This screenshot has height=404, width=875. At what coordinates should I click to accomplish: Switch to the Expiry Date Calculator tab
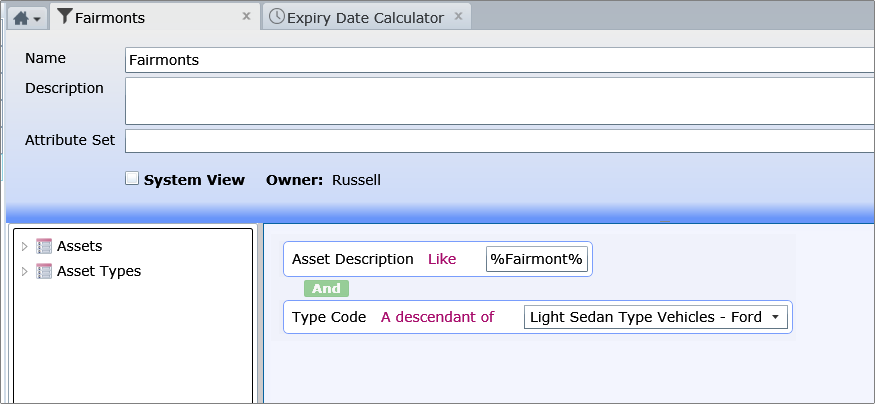tap(366, 18)
